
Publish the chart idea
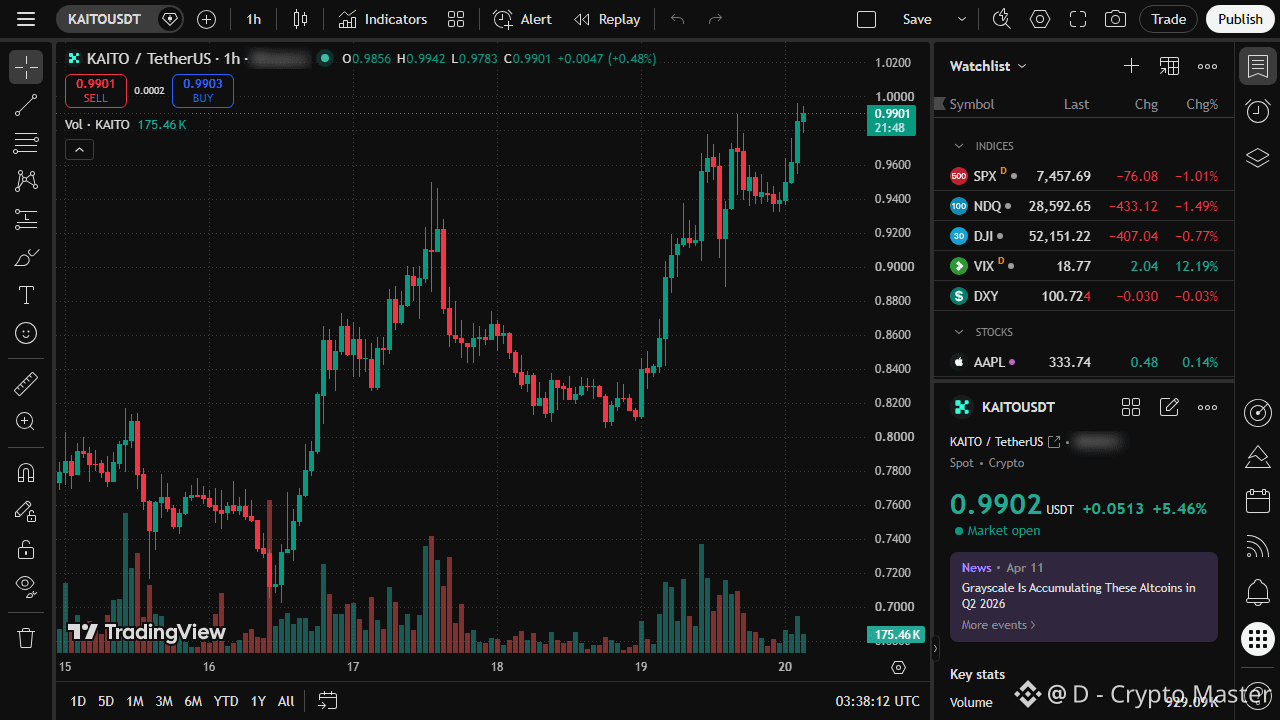click(x=1241, y=19)
